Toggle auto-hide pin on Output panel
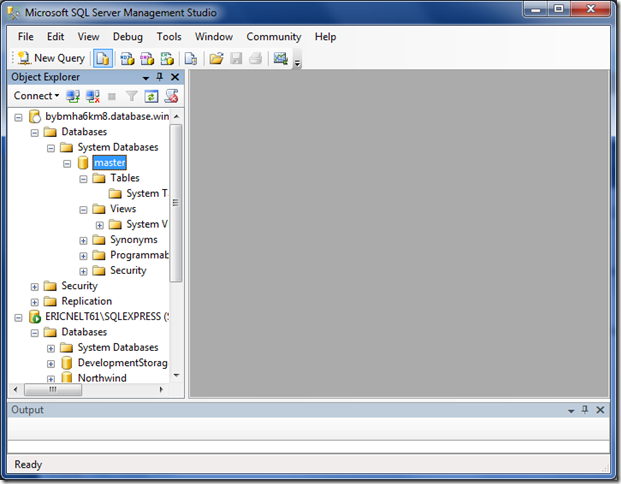This screenshot has height=484, width=621. (585, 410)
